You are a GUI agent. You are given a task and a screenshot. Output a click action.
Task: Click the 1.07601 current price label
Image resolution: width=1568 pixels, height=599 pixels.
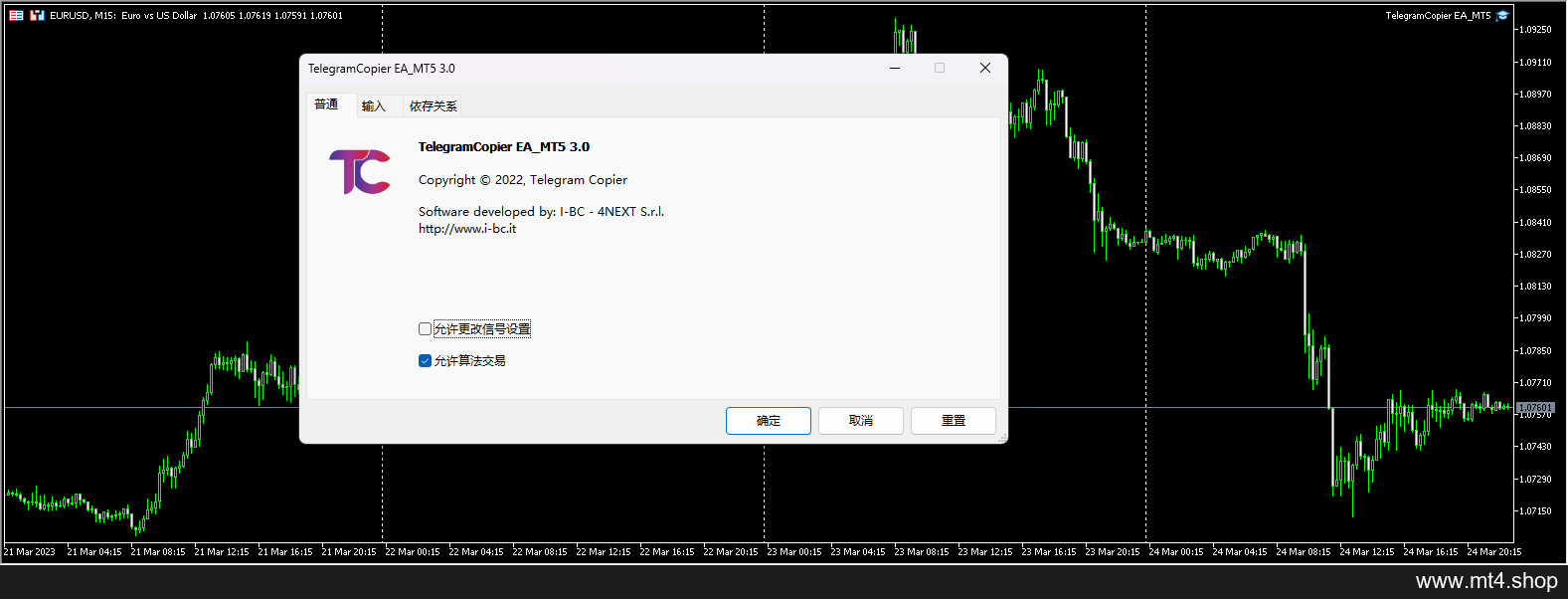coord(1536,408)
